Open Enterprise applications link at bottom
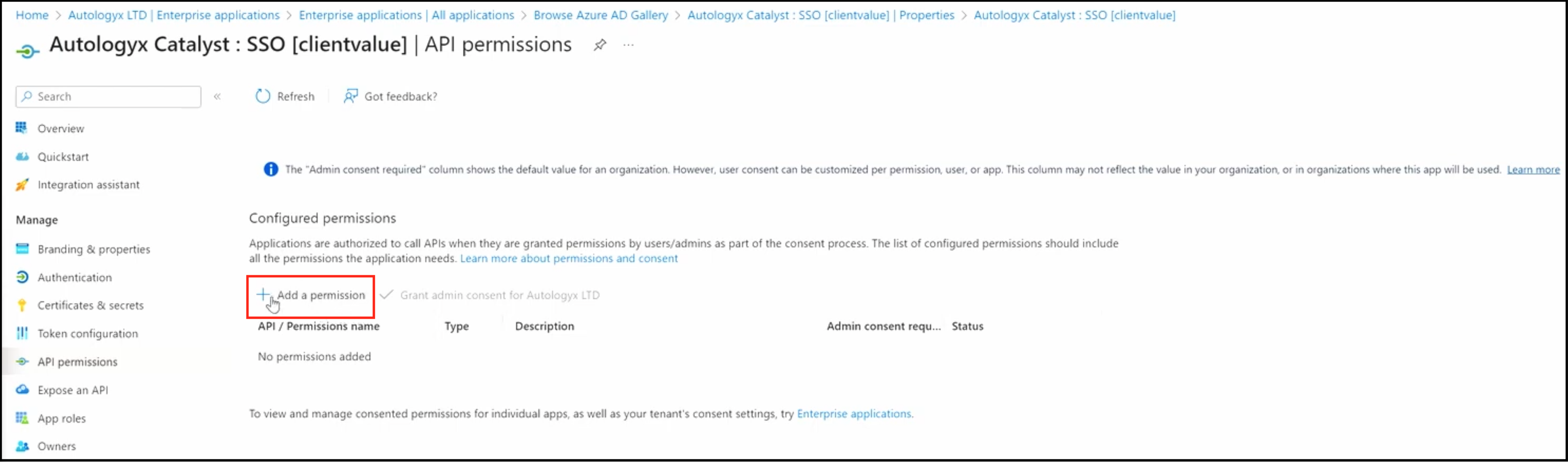 [854, 414]
